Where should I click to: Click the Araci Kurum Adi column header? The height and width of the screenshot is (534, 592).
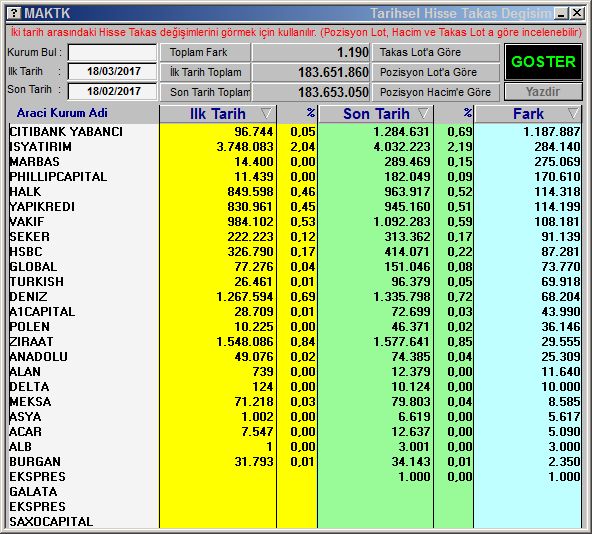[62, 113]
